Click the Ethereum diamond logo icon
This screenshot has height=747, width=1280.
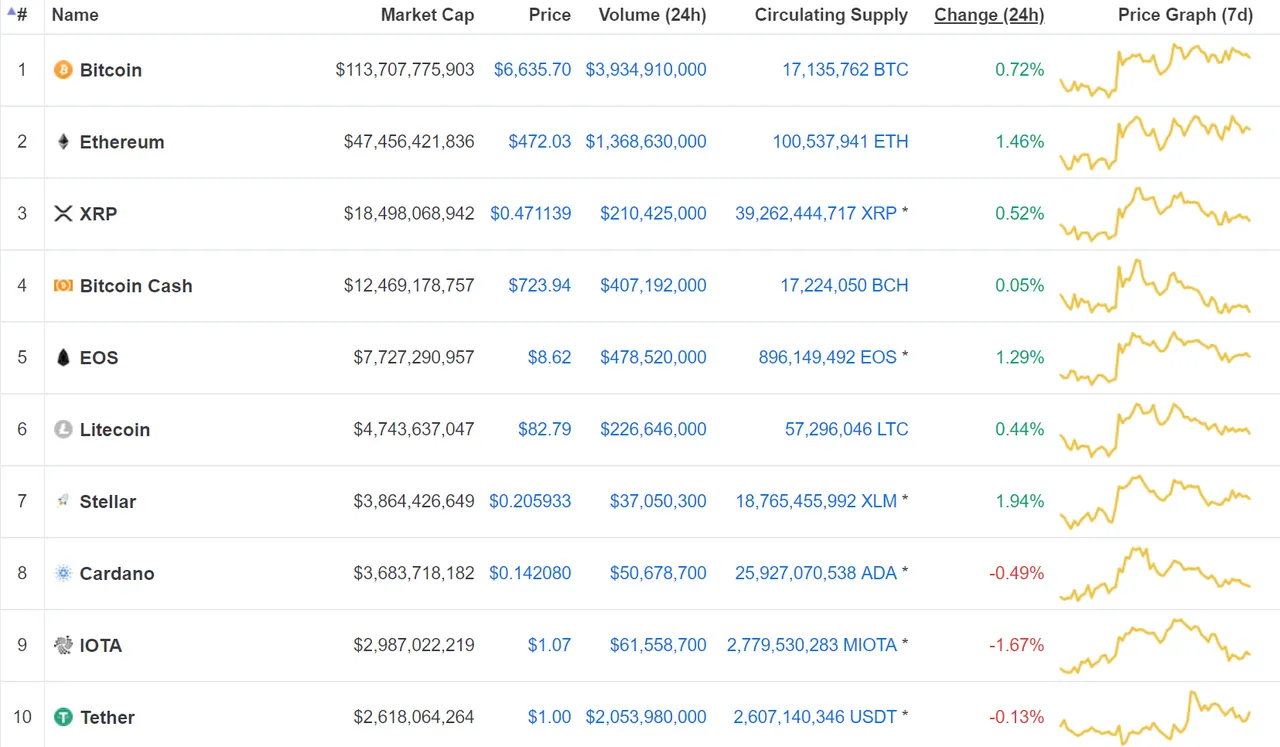coord(63,142)
